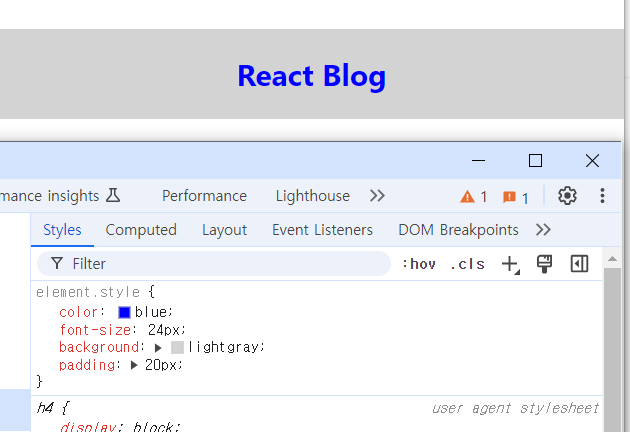Close the DevTools window
The height and width of the screenshot is (432, 630).
592,161
